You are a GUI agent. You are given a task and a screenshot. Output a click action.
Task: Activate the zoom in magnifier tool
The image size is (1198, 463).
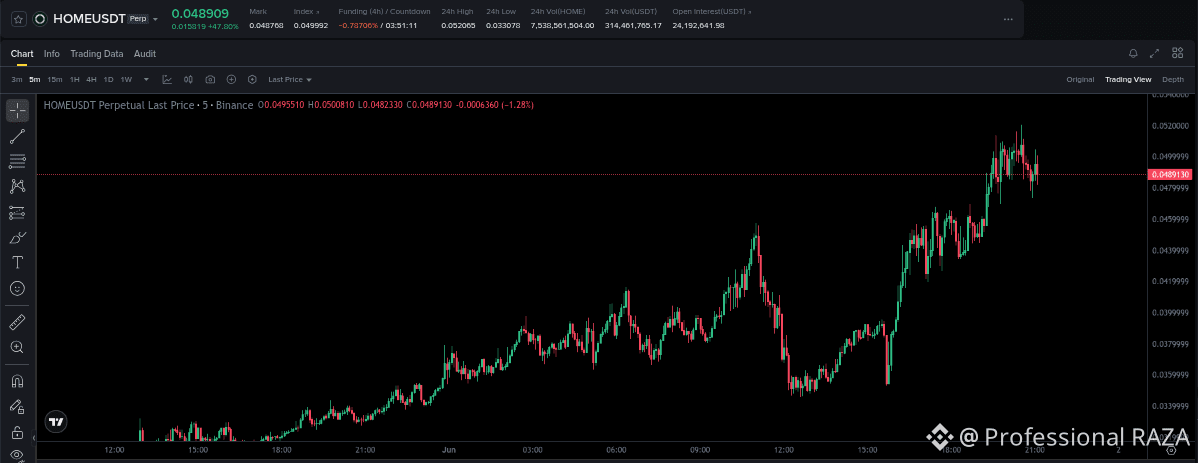(x=18, y=347)
